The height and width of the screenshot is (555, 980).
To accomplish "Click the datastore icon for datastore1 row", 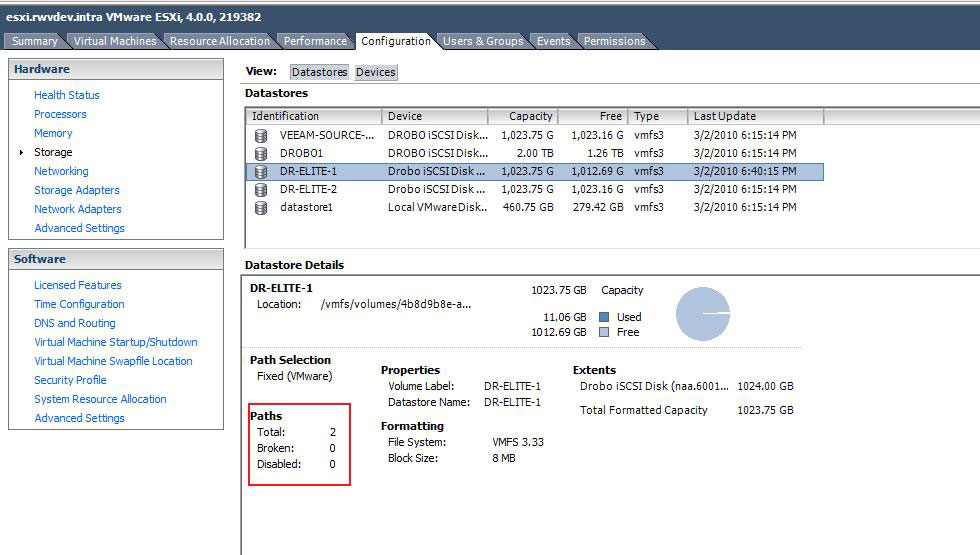I will [x=261, y=208].
